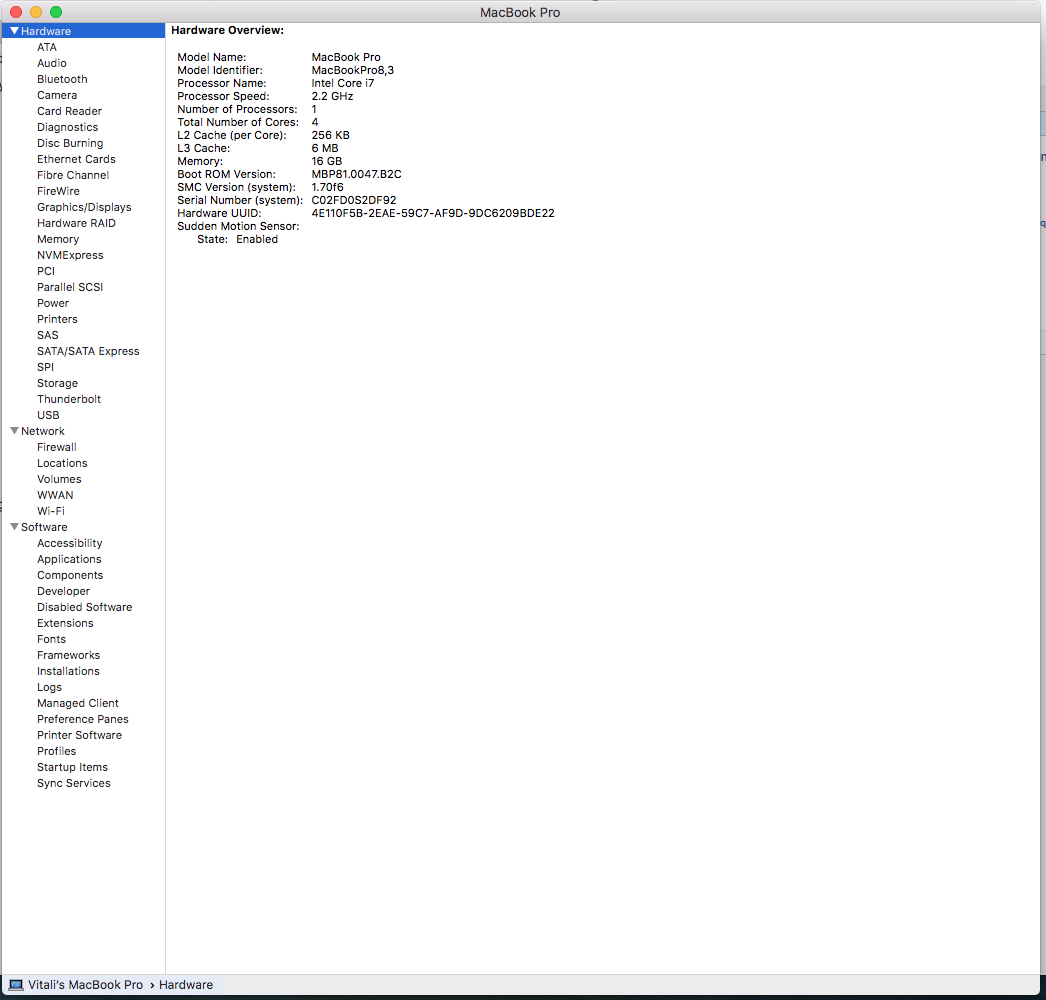Select Printers under Hardware
This screenshot has height=1000, width=1046.
57,319
